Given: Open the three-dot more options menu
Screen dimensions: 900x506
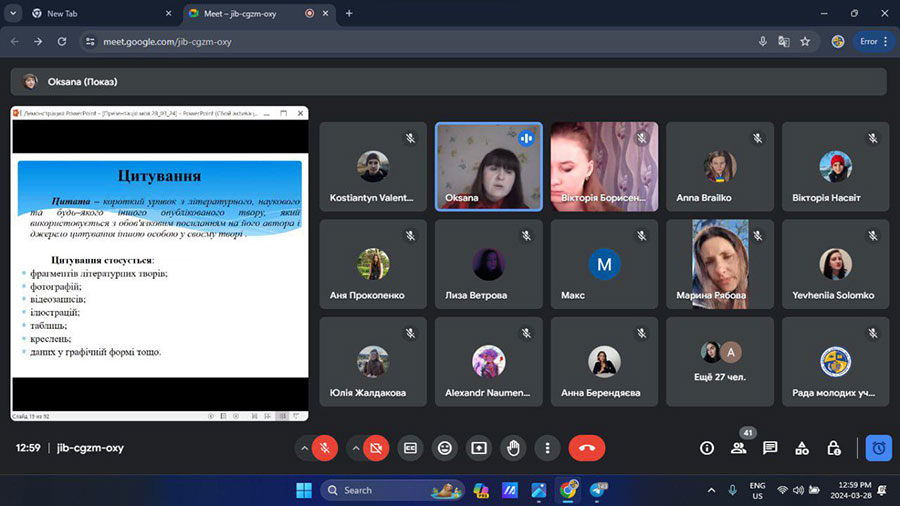Looking at the screenshot, I should [x=548, y=448].
